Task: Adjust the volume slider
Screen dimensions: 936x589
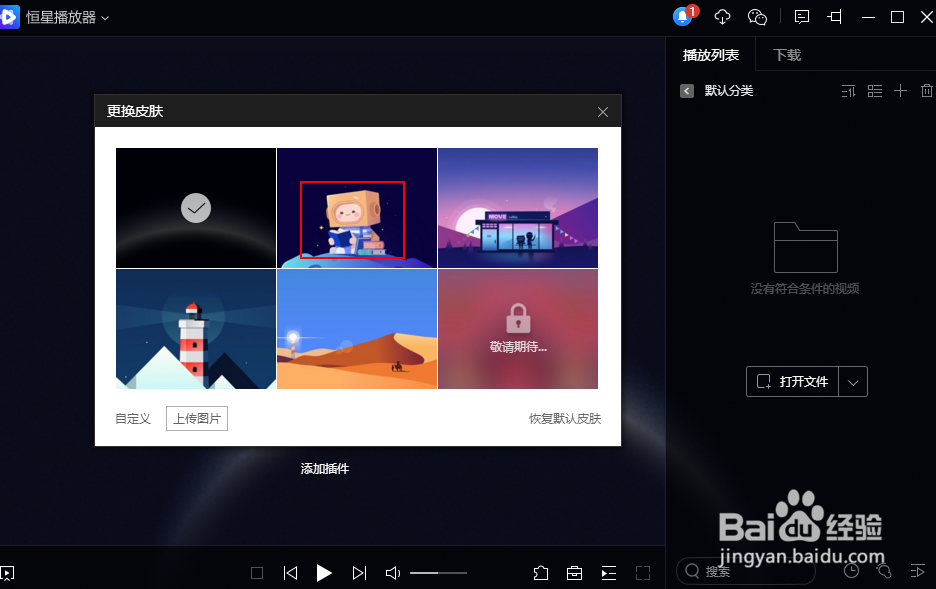Action: pos(438,573)
